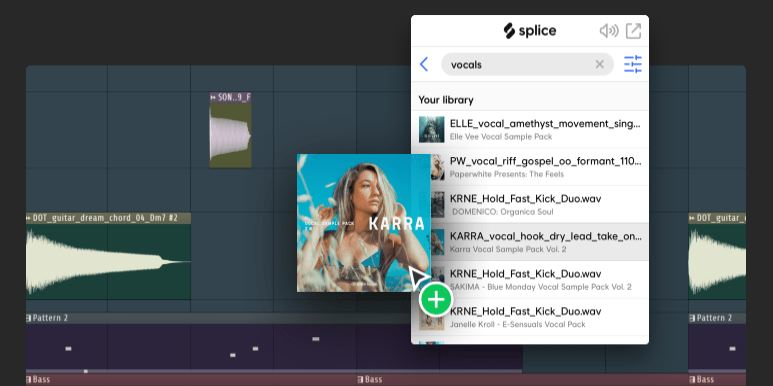Click Elle Vee Vocal Sample Pack thumbnail

(431, 130)
